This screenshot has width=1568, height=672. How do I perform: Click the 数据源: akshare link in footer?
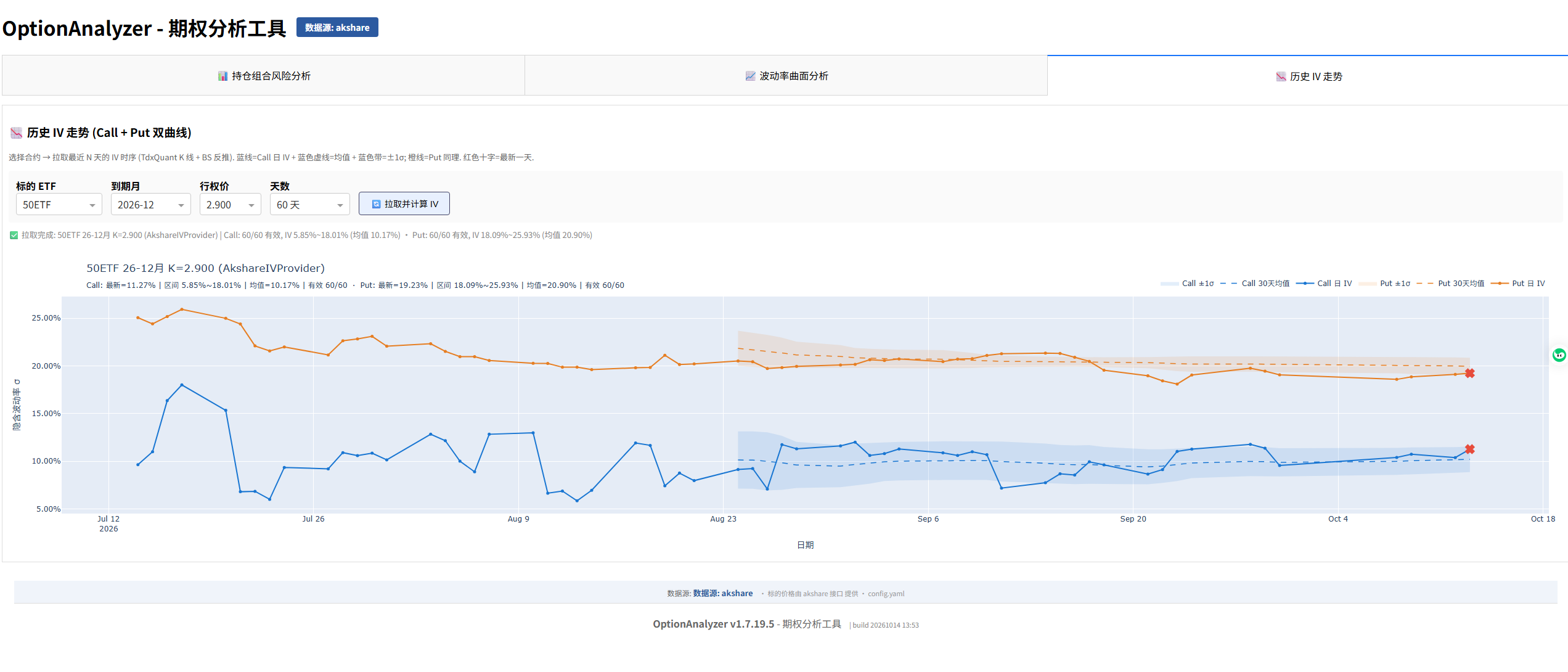pos(723,593)
